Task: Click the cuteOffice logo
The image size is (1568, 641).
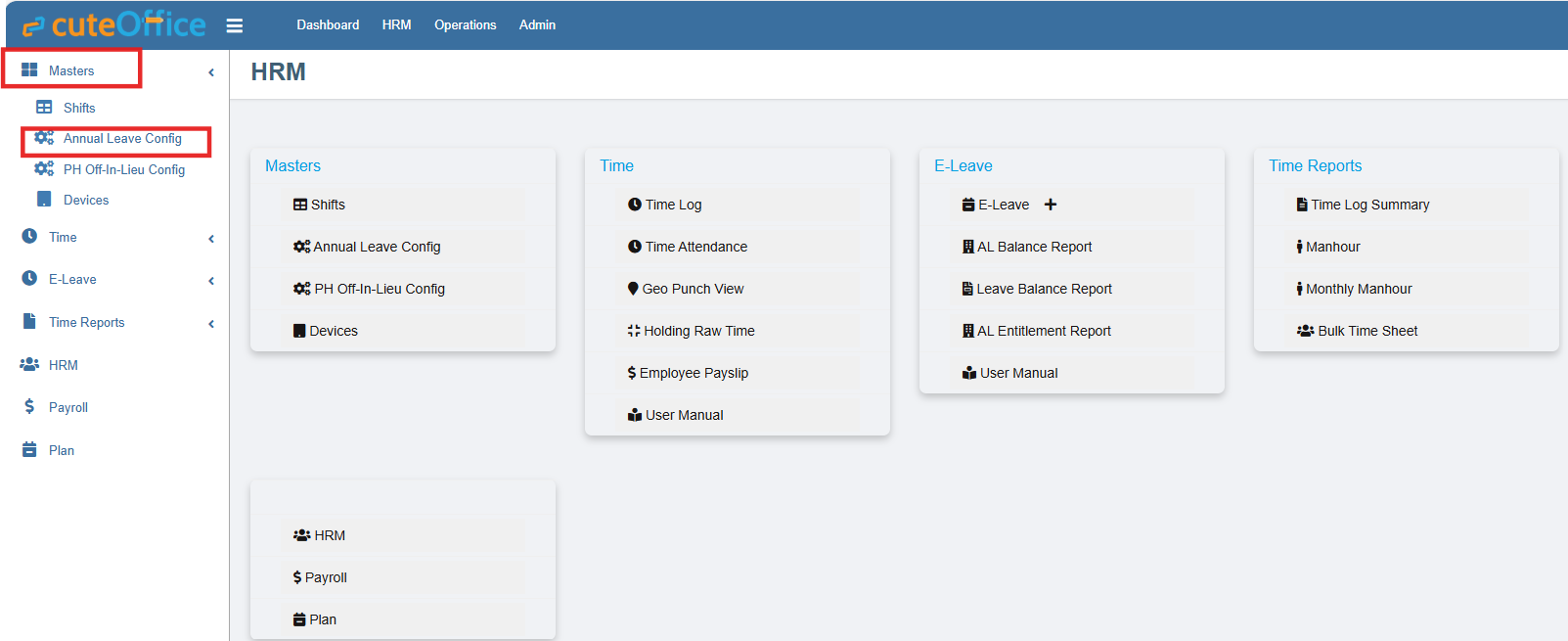Action: [x=114, y=24]
